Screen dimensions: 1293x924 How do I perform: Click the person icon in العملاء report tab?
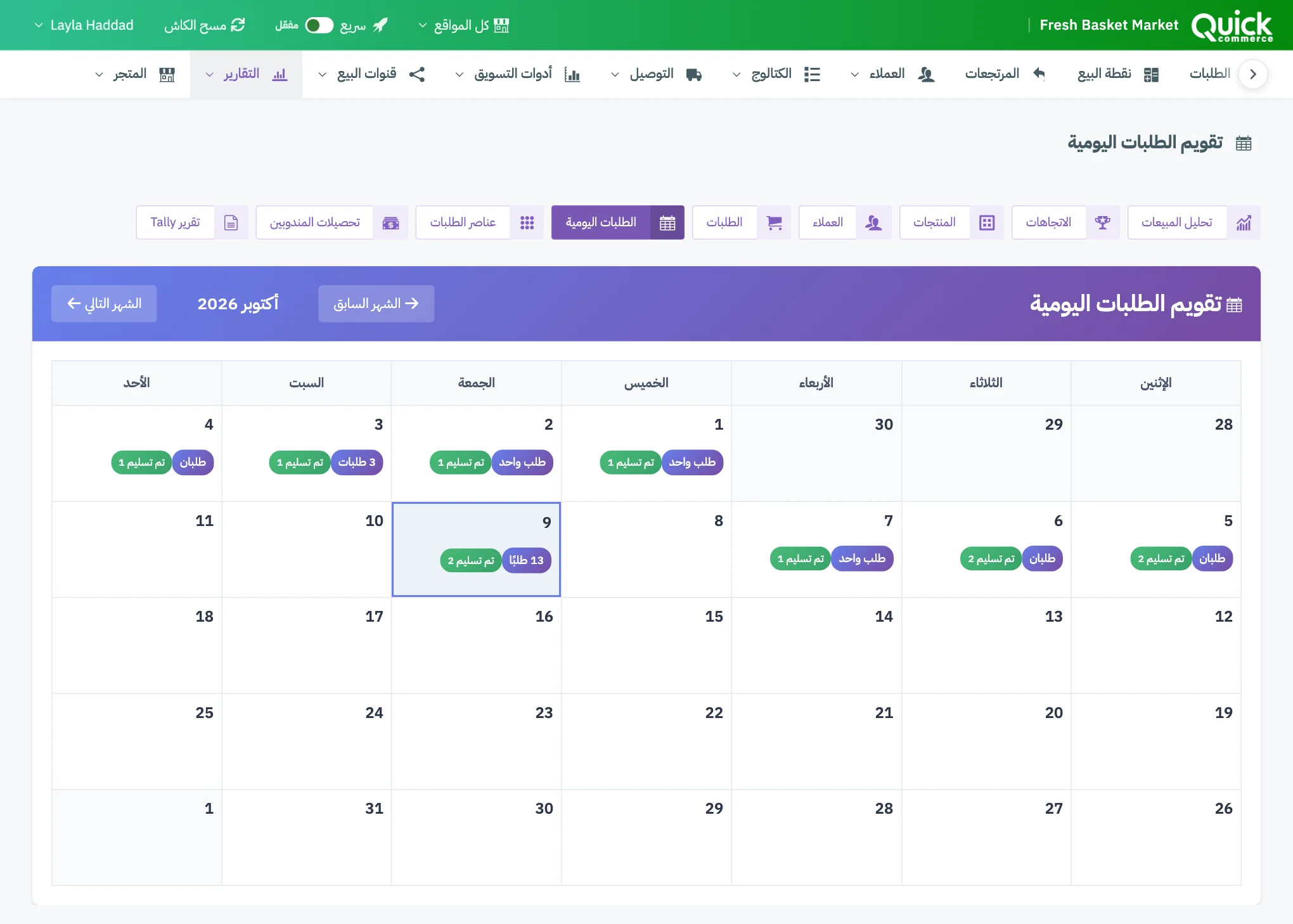coord(873,222)
